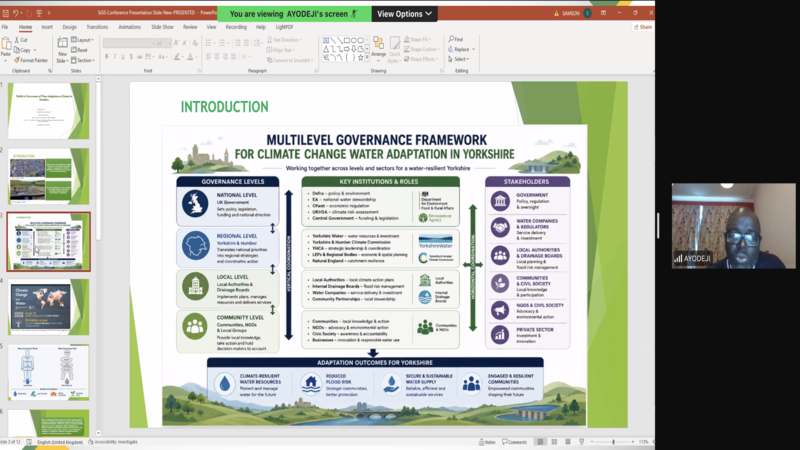Screen dimensions: 800x450
Task: Open the Replace dropdown arrow
Action: click(473, 49)
